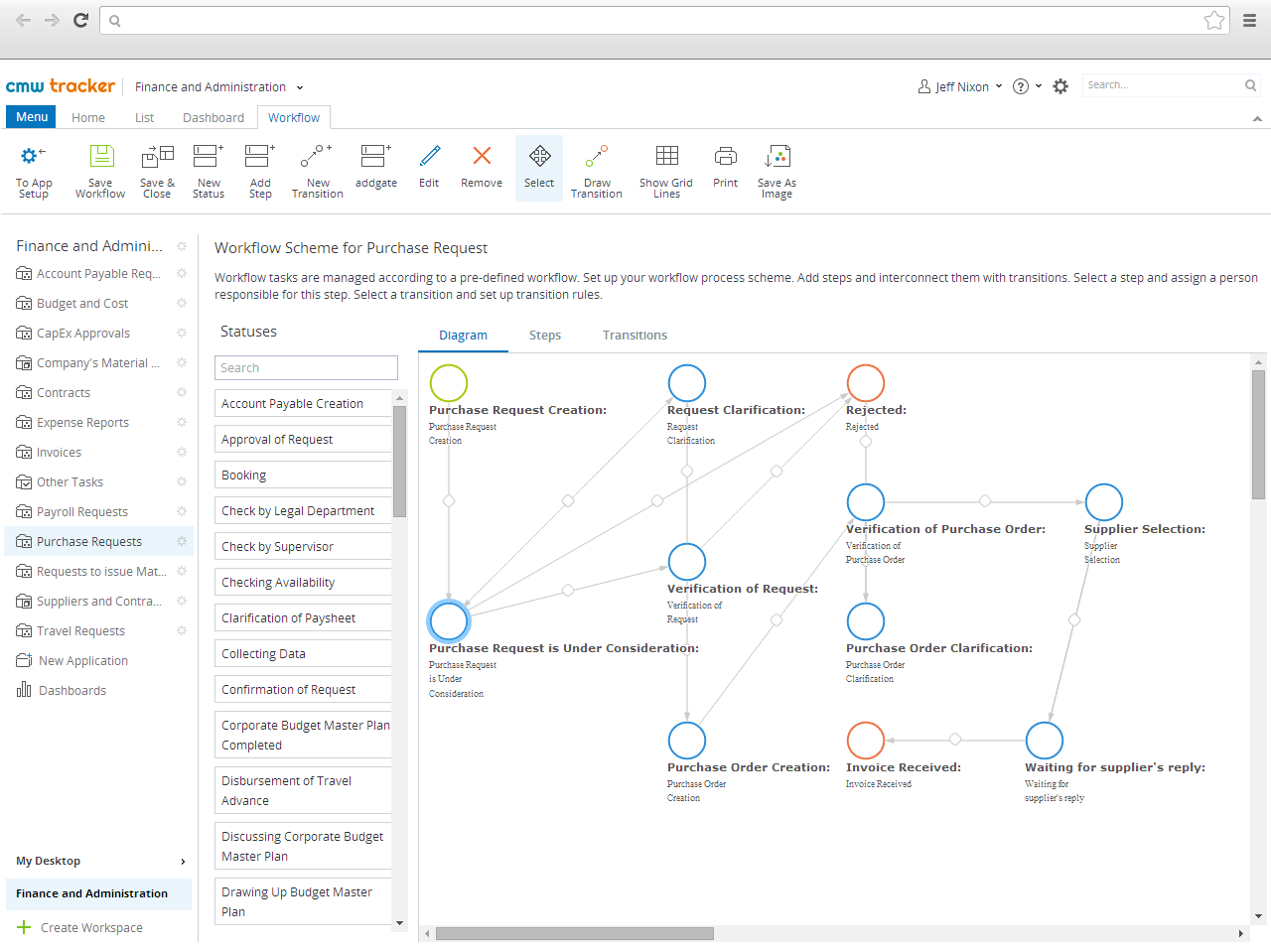Toggle the Select mode tool

tap(538, 169)
